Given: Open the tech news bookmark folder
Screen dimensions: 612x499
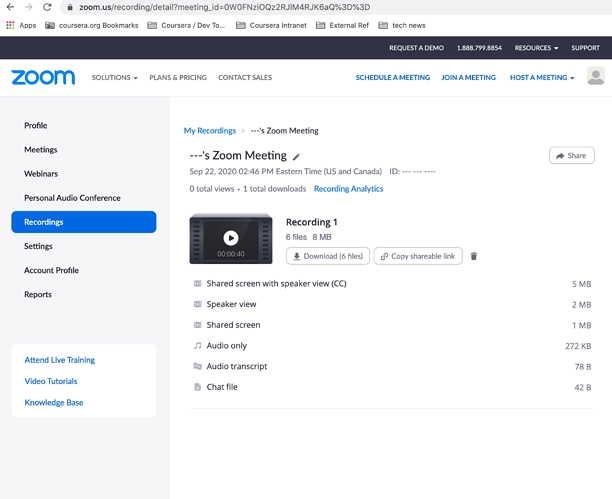Looking at the screenshot, I should [402, 25].
